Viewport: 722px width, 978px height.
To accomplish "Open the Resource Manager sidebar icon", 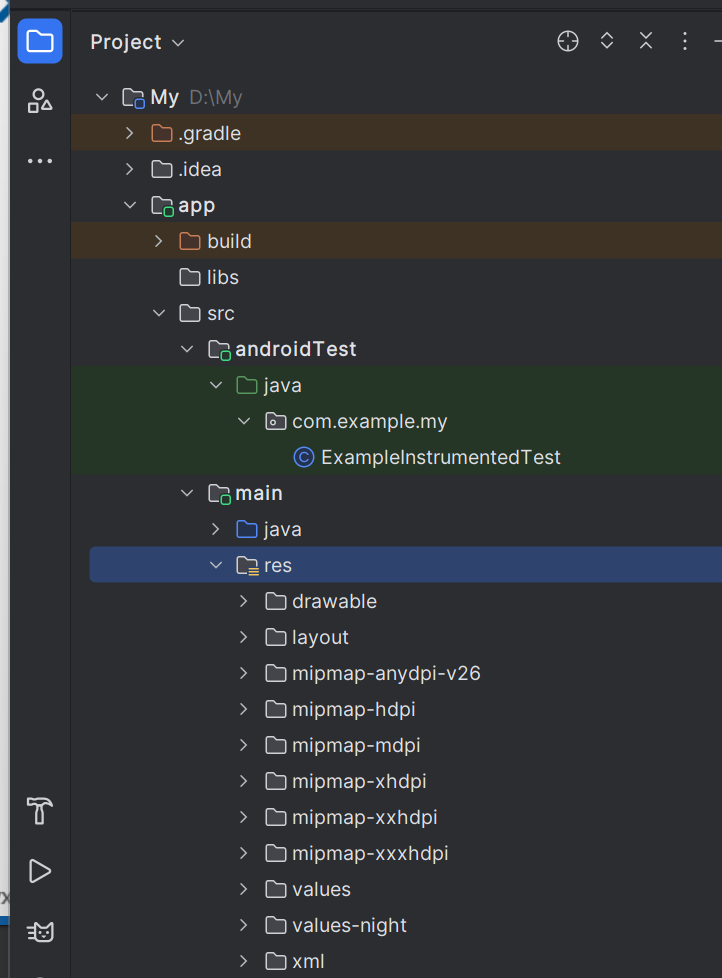I will (40, 100).
